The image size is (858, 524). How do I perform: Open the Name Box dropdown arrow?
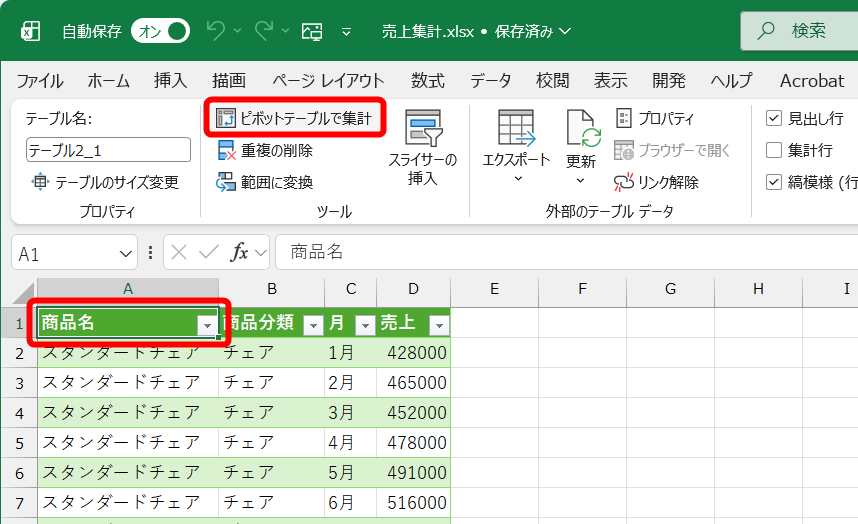(x=125, y=254)
